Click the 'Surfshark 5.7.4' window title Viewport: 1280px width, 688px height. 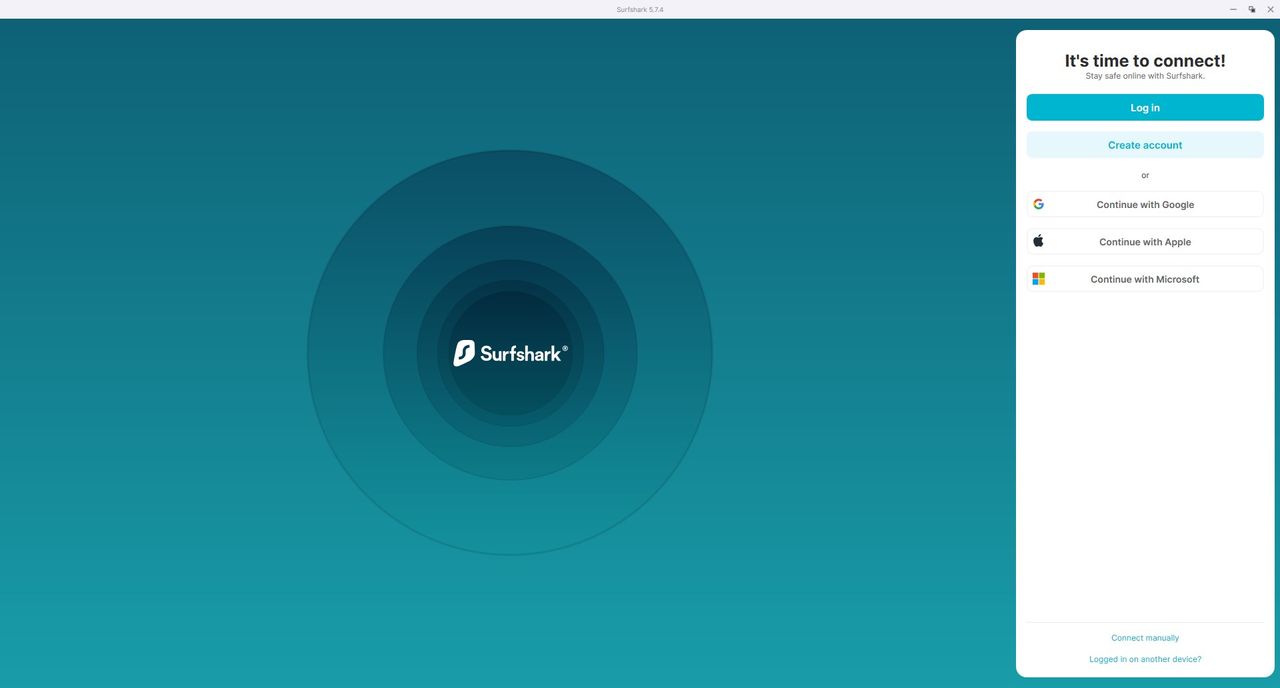[x=640, y=9]
